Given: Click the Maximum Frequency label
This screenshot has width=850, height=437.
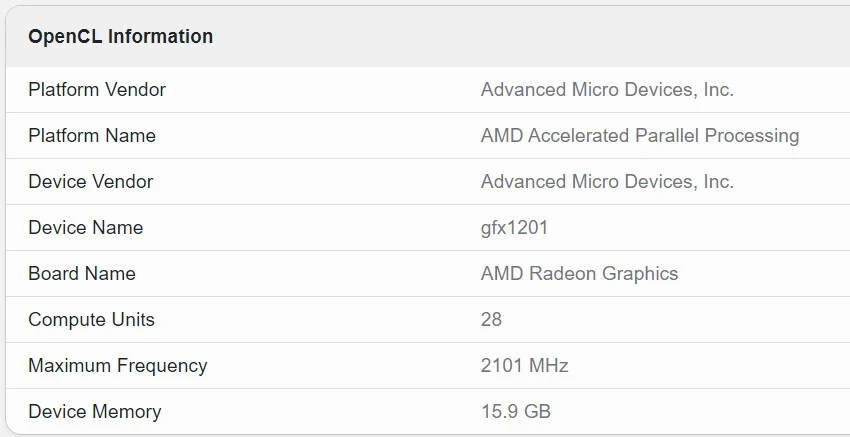Looking at the screenshot, I should 118,366.
